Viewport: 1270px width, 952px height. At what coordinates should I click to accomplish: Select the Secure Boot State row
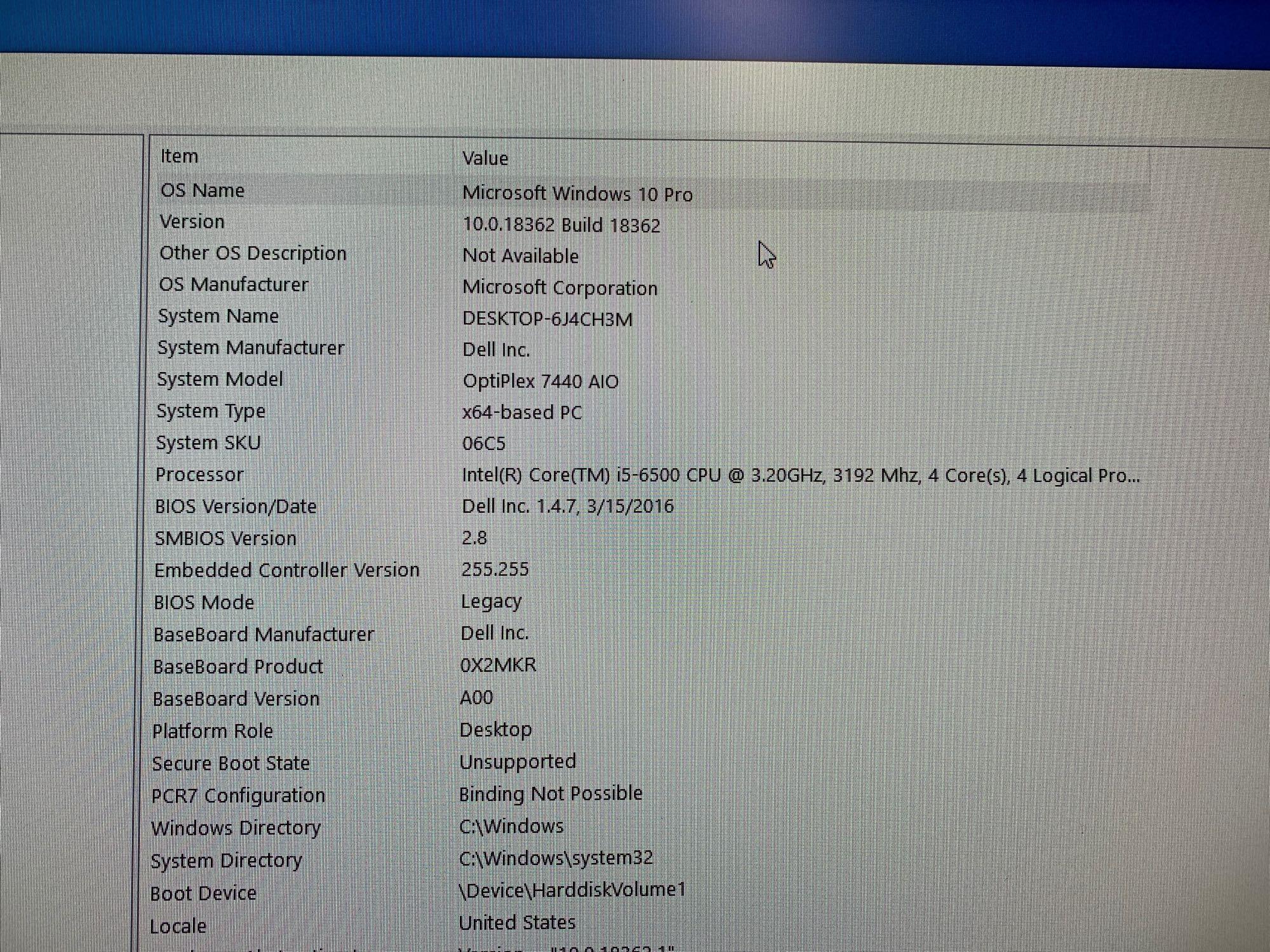coord(231,764)
